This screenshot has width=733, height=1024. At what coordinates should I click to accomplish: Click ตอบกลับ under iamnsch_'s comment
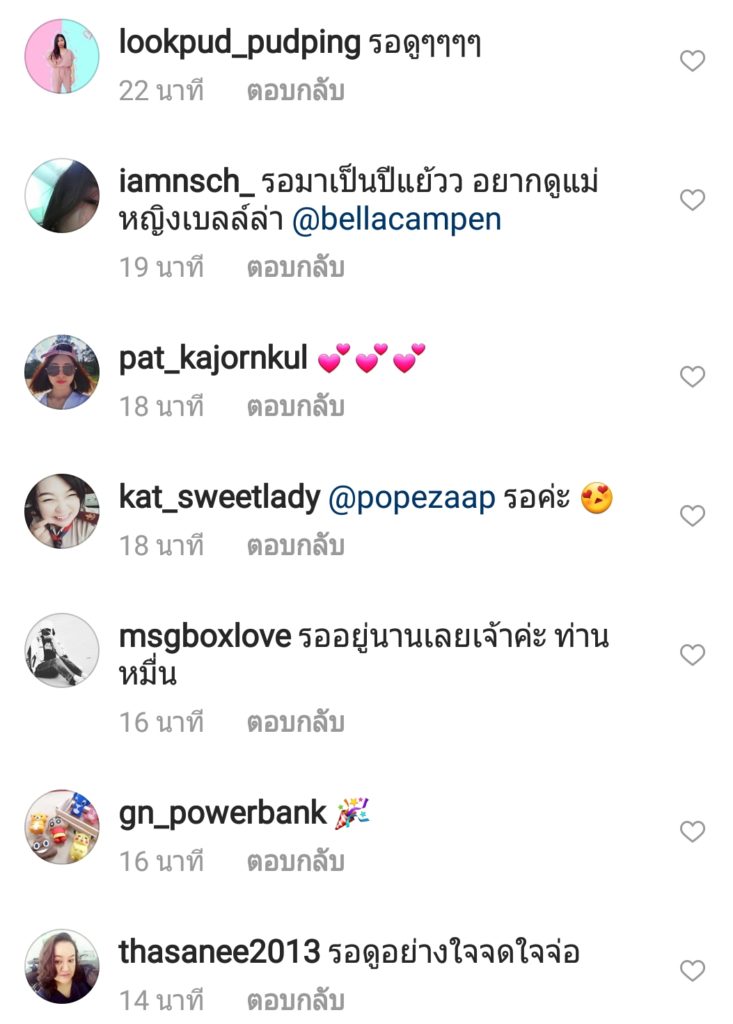click(x=295, y=268)
